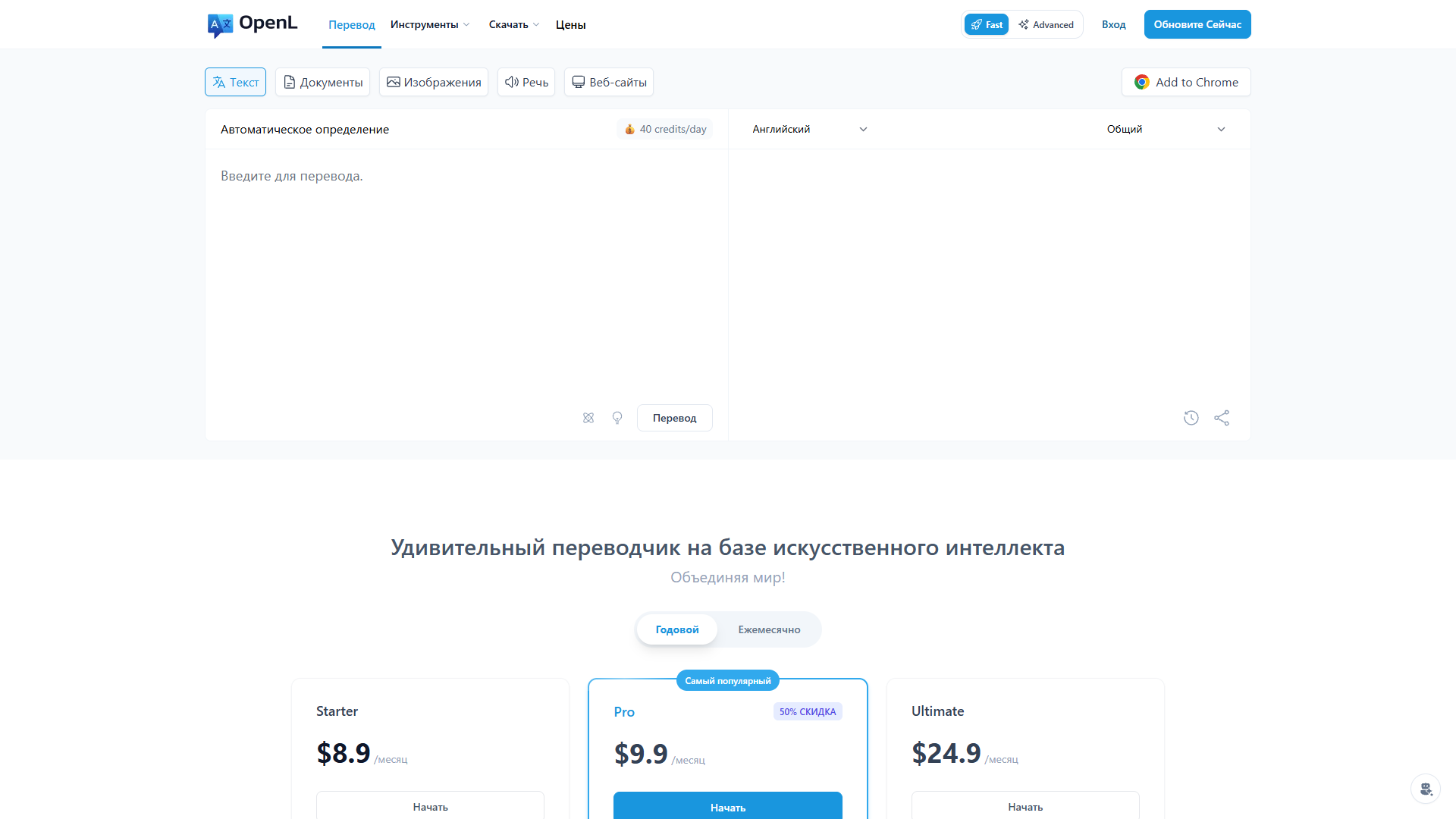The image size is (1456, 819).
Task: Click the Add to Chrome button
Action: click(1186, 82)
